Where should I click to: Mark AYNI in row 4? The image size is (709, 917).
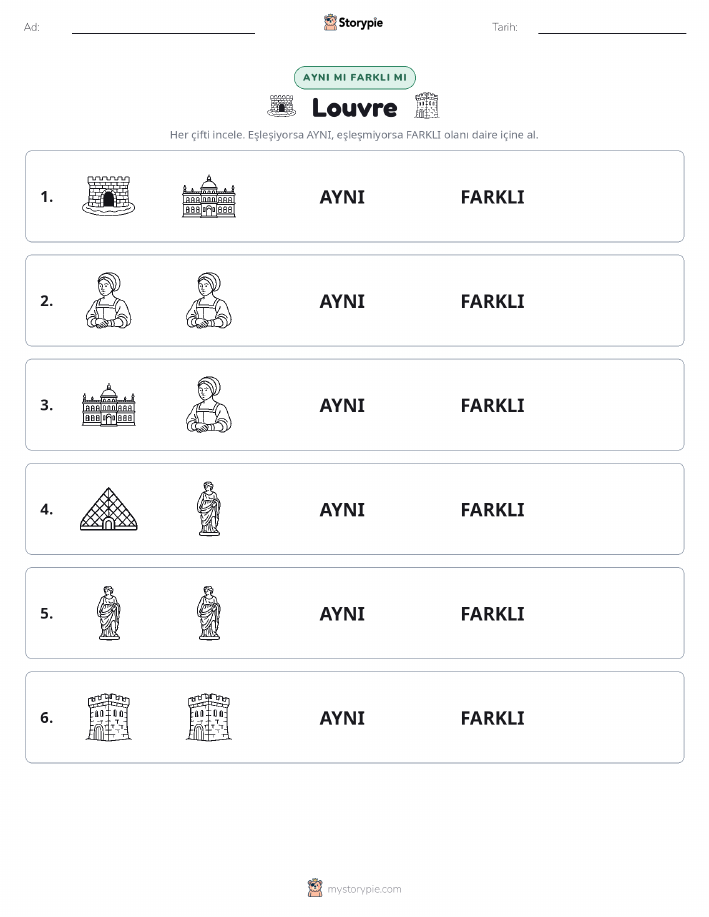(342, 509)
